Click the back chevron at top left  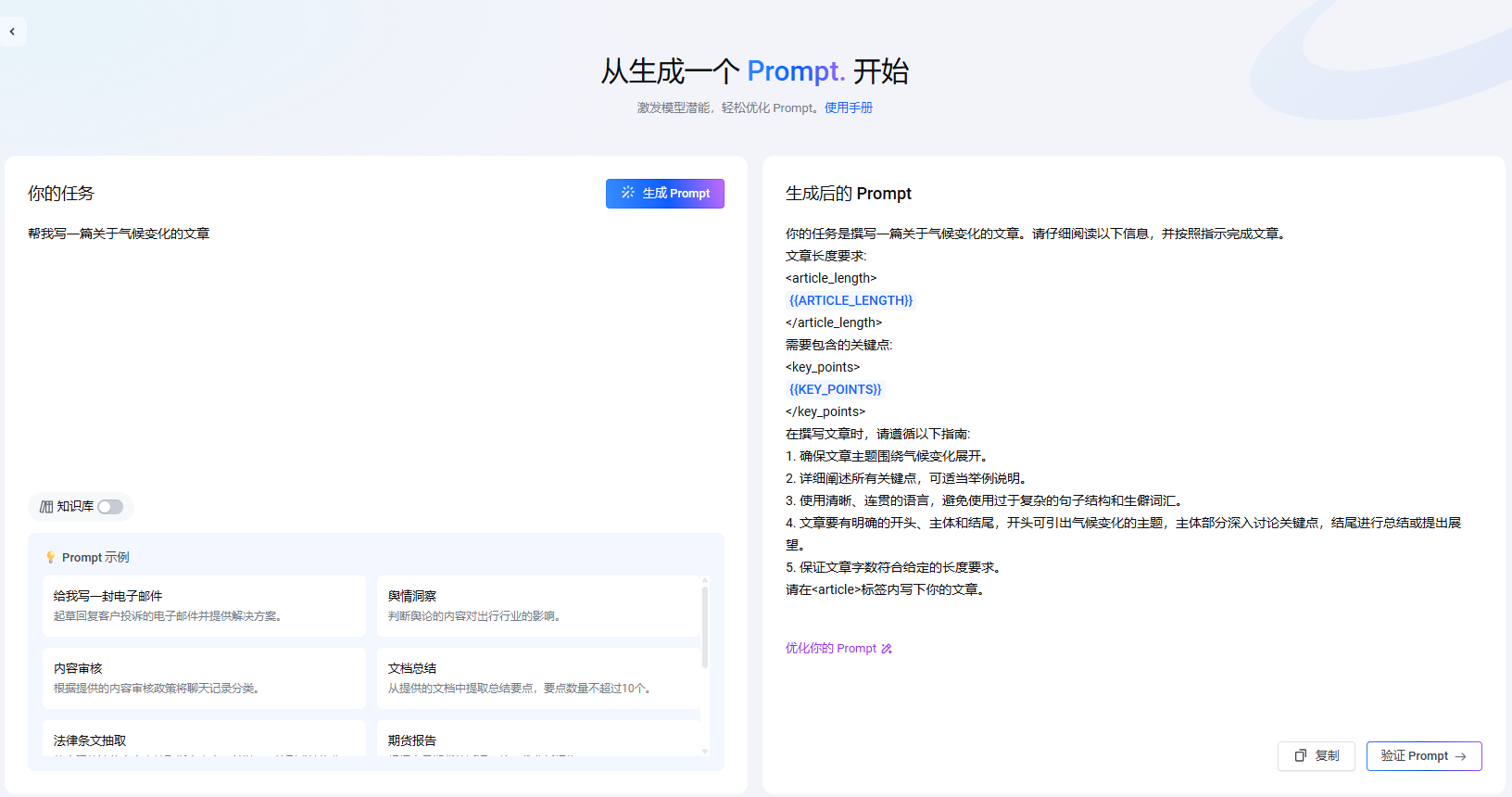12,32
